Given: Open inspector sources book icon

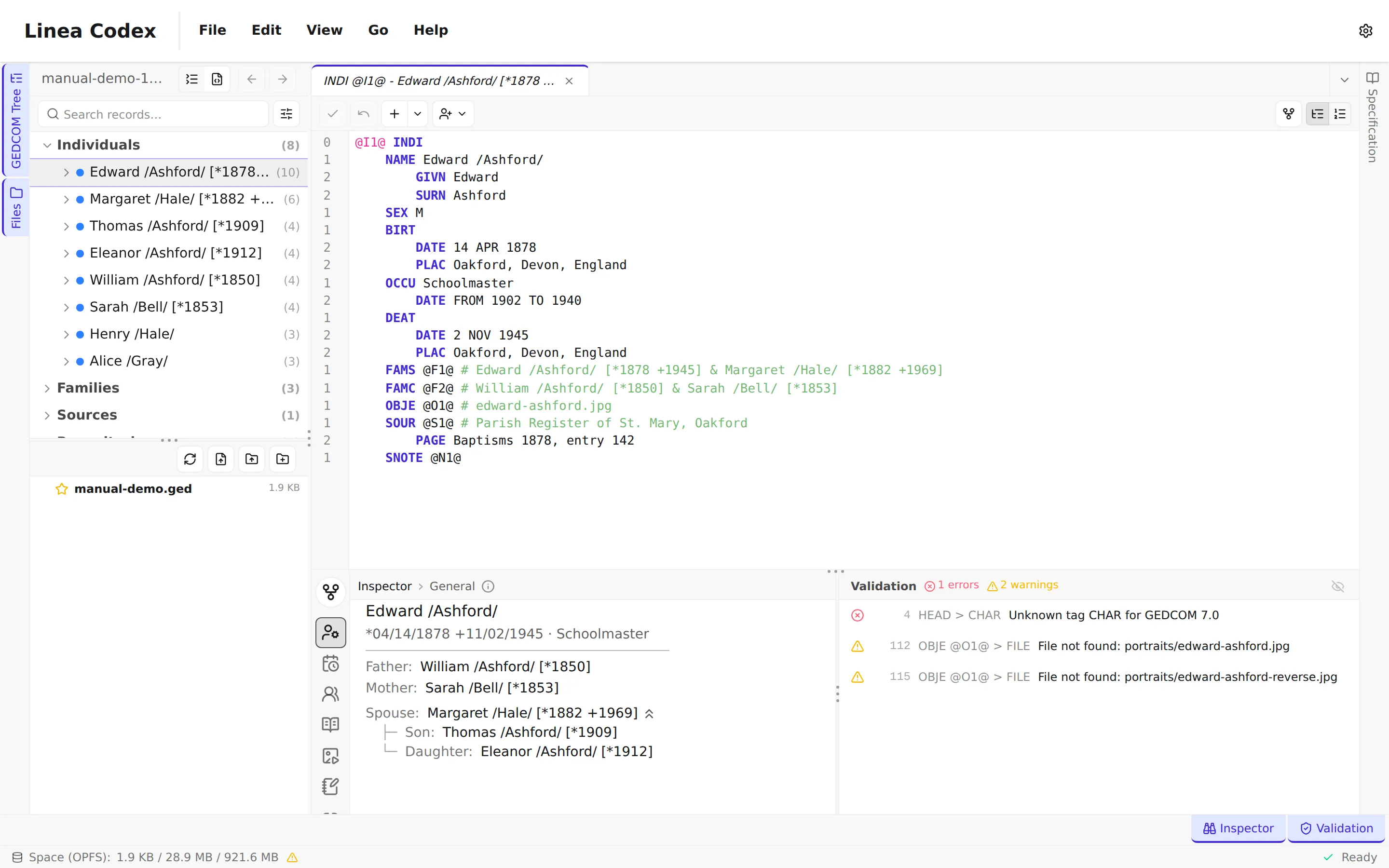Looking at the screenshot, I should click(x=330, y=724).
